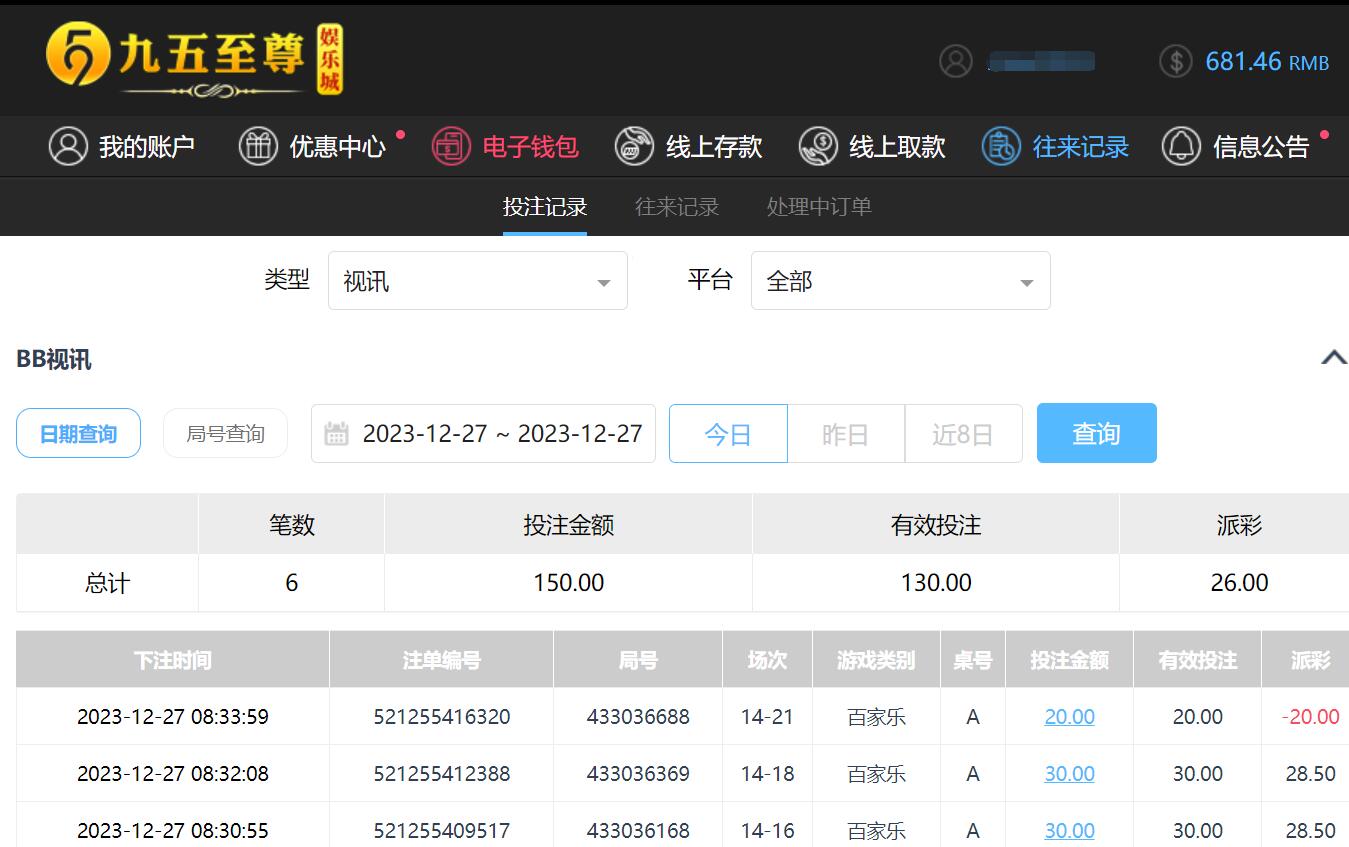Open 线上存款 menu item

coord(688,146)
